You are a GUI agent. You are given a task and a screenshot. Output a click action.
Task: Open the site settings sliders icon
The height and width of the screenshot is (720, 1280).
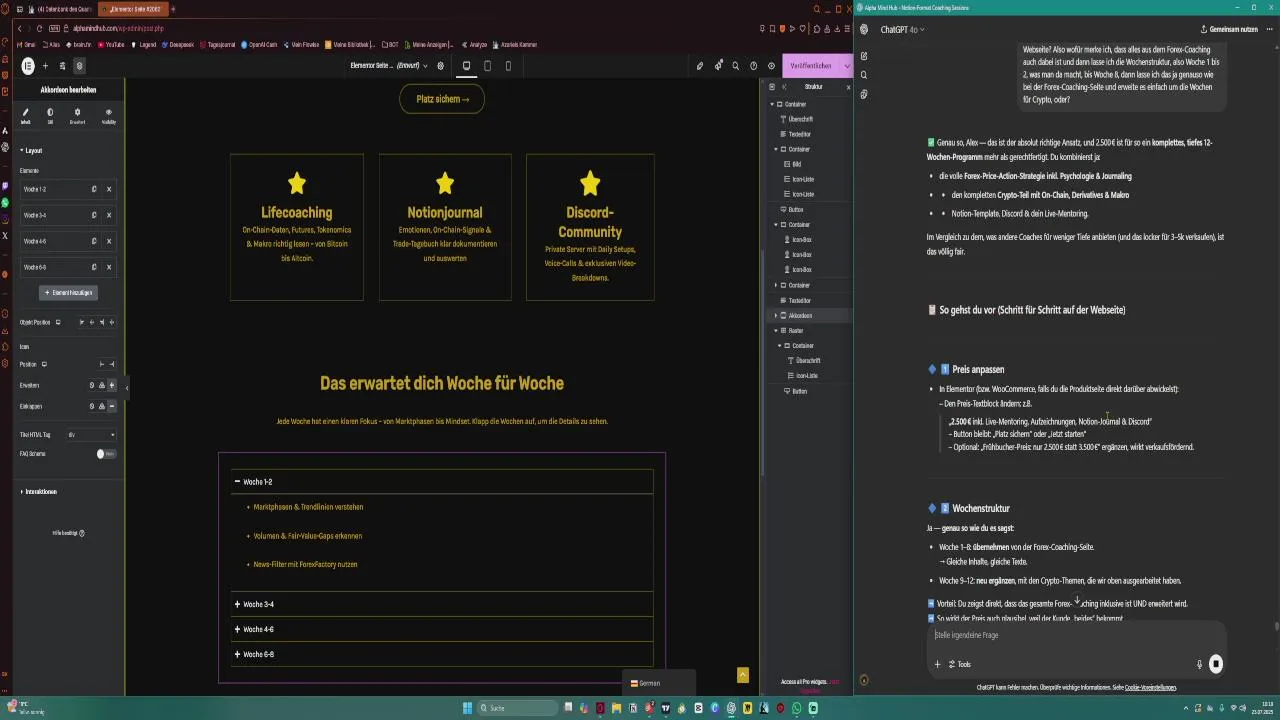[62, 66]
